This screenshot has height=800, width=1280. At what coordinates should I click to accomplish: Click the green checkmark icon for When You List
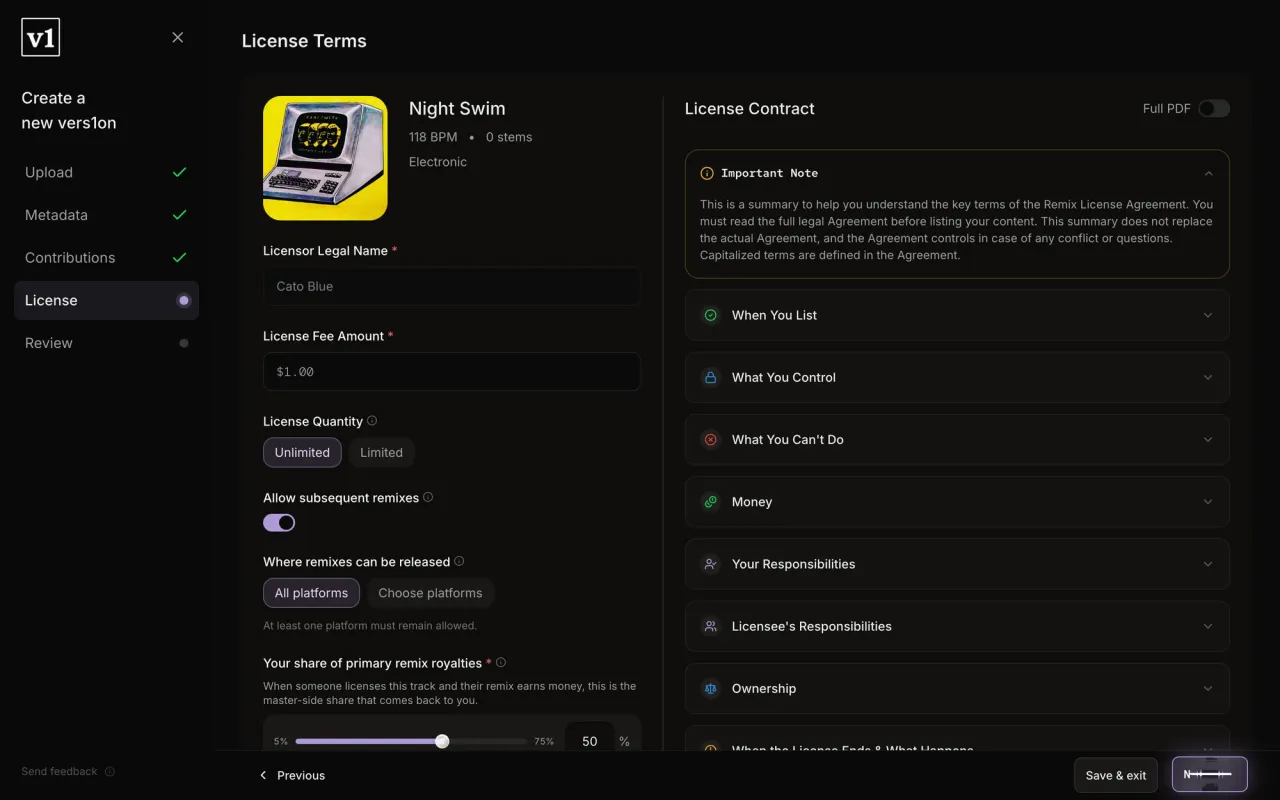[x=710, y=315]
